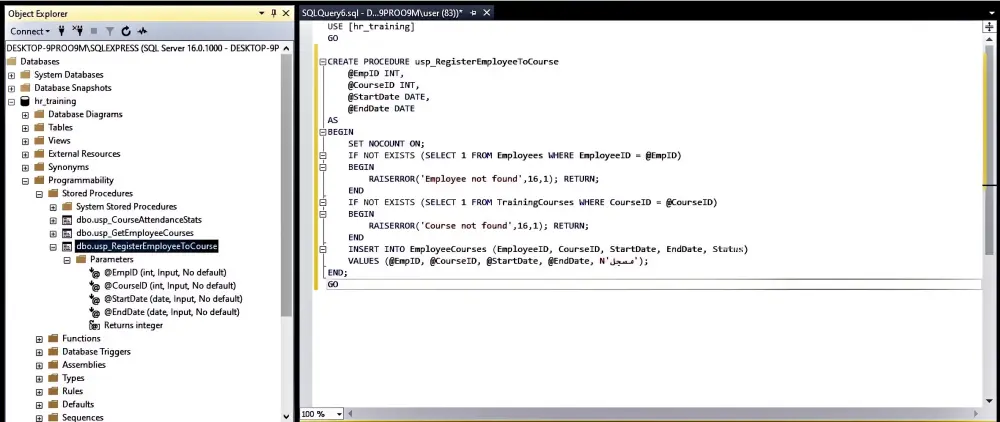Viewport: 1000px width, 422px height.
Task: Click the query editor scroll-up arrow
Action: (990, 38)
